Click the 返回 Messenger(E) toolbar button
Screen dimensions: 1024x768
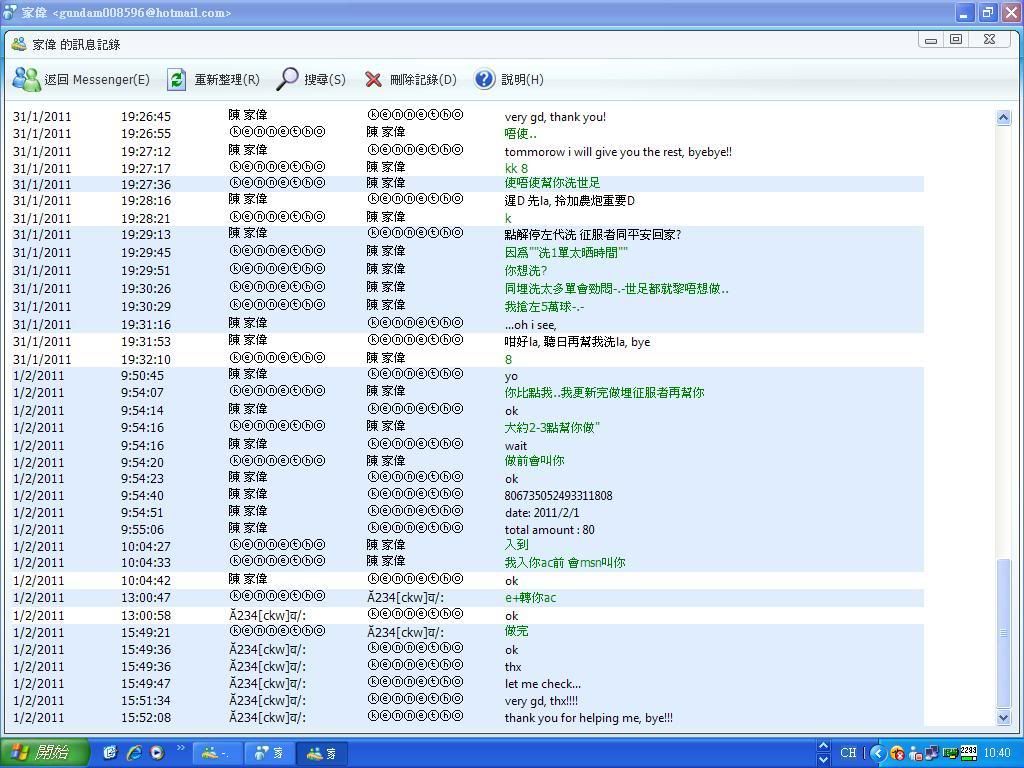click(x=81, y=80)
